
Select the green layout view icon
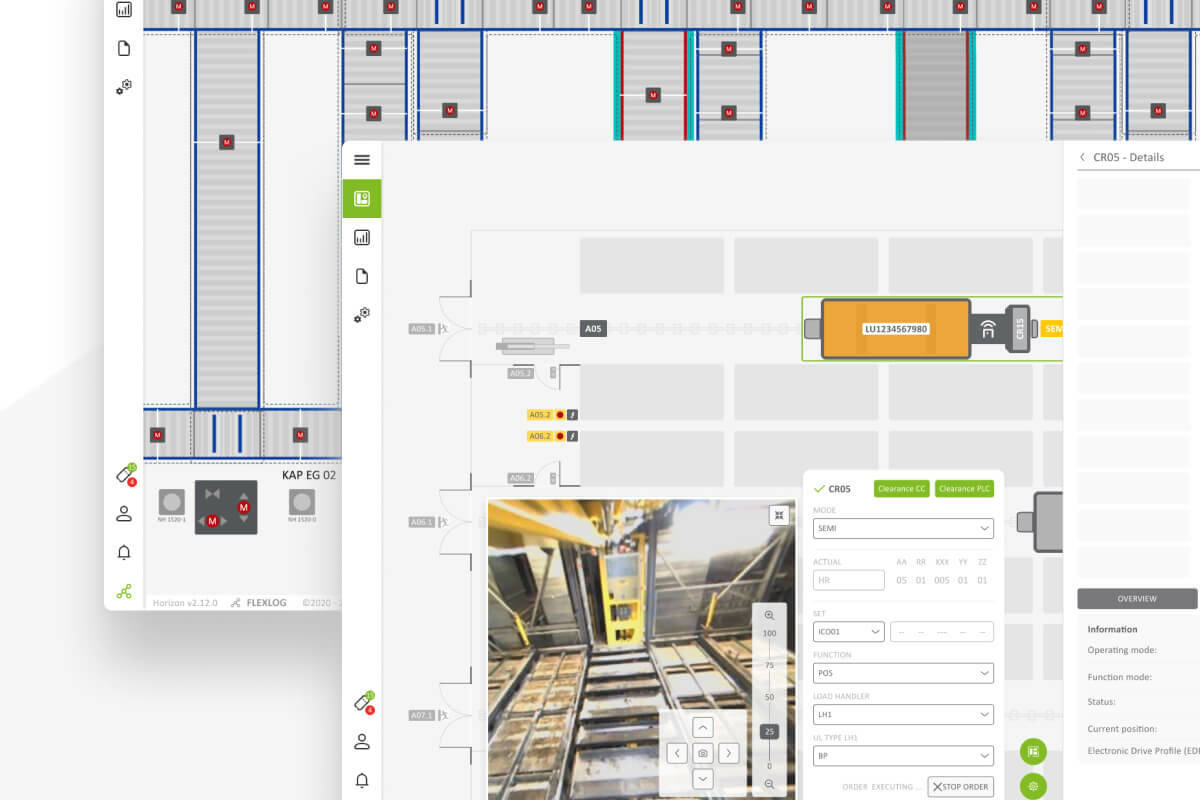point(362,198)
